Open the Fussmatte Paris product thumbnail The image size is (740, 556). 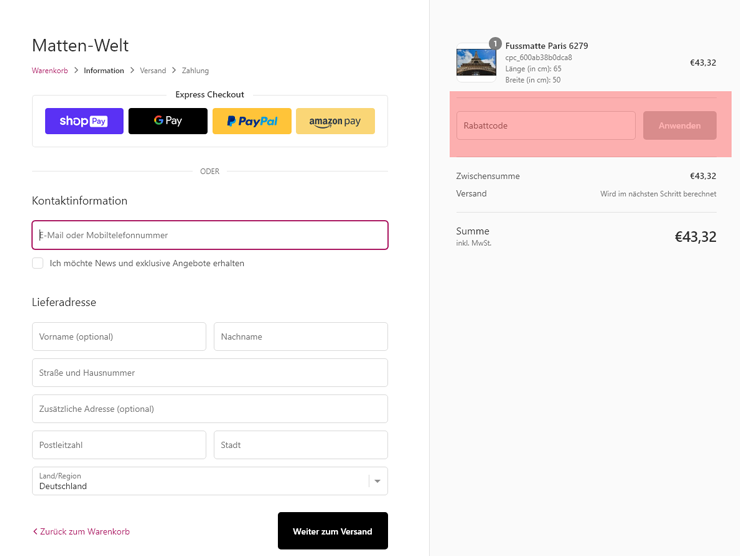coord(476,62)
